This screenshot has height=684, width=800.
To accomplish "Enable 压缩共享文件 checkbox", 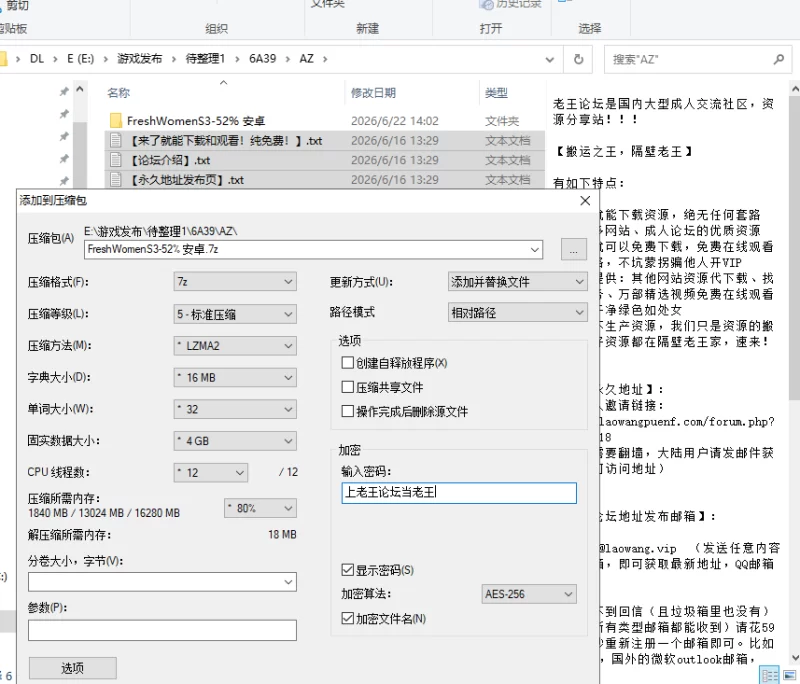I will point(347,387).
